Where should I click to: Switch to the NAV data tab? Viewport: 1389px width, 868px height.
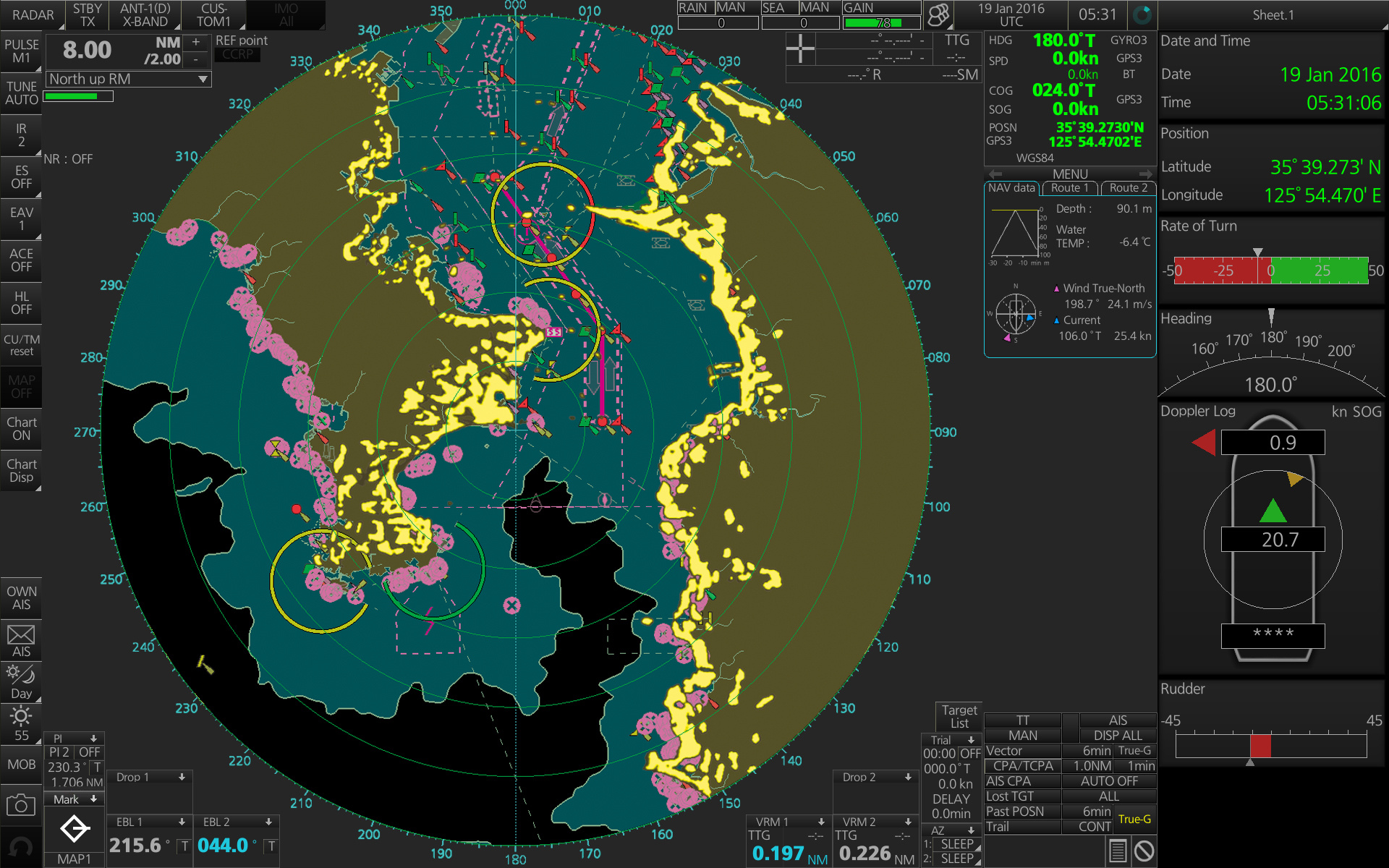pyautogui.click(x=1011, y=188)
